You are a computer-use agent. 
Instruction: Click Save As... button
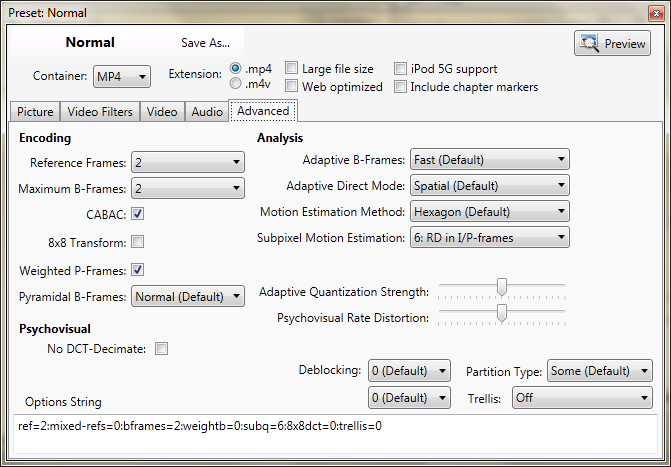point(205,43)
